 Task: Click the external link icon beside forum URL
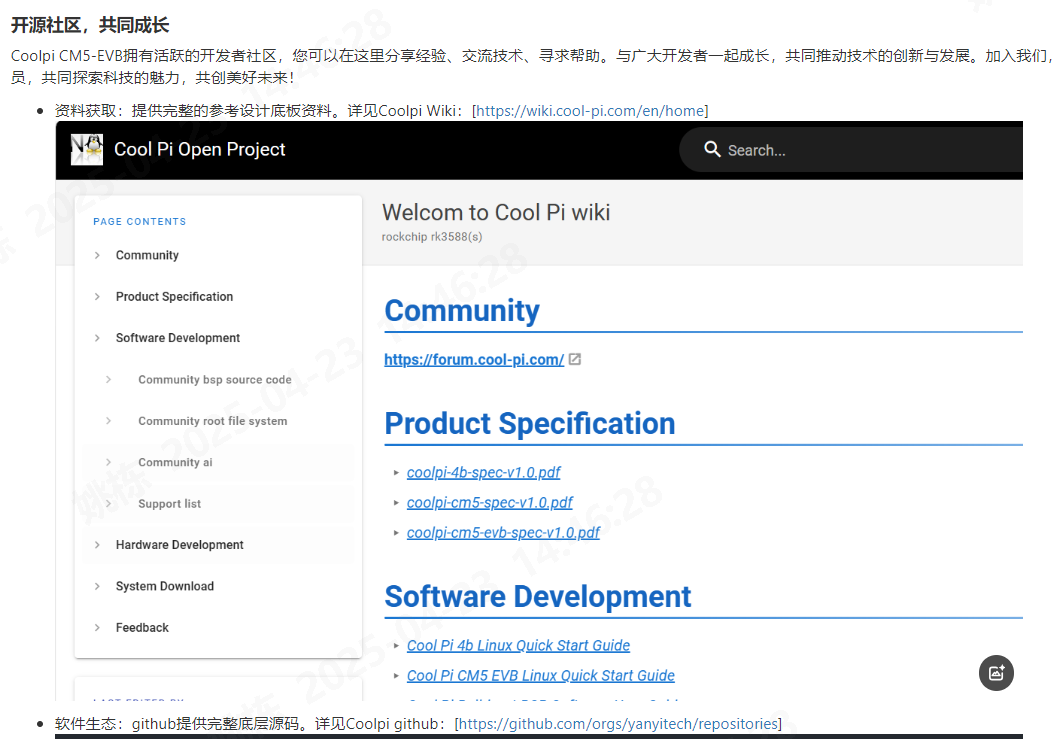click(575, 360)
